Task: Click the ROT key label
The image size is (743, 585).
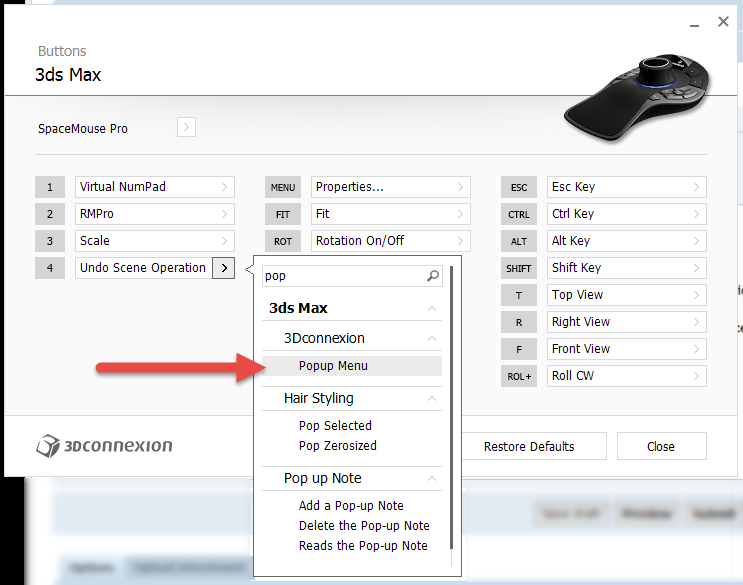Action: click(283, 241)
